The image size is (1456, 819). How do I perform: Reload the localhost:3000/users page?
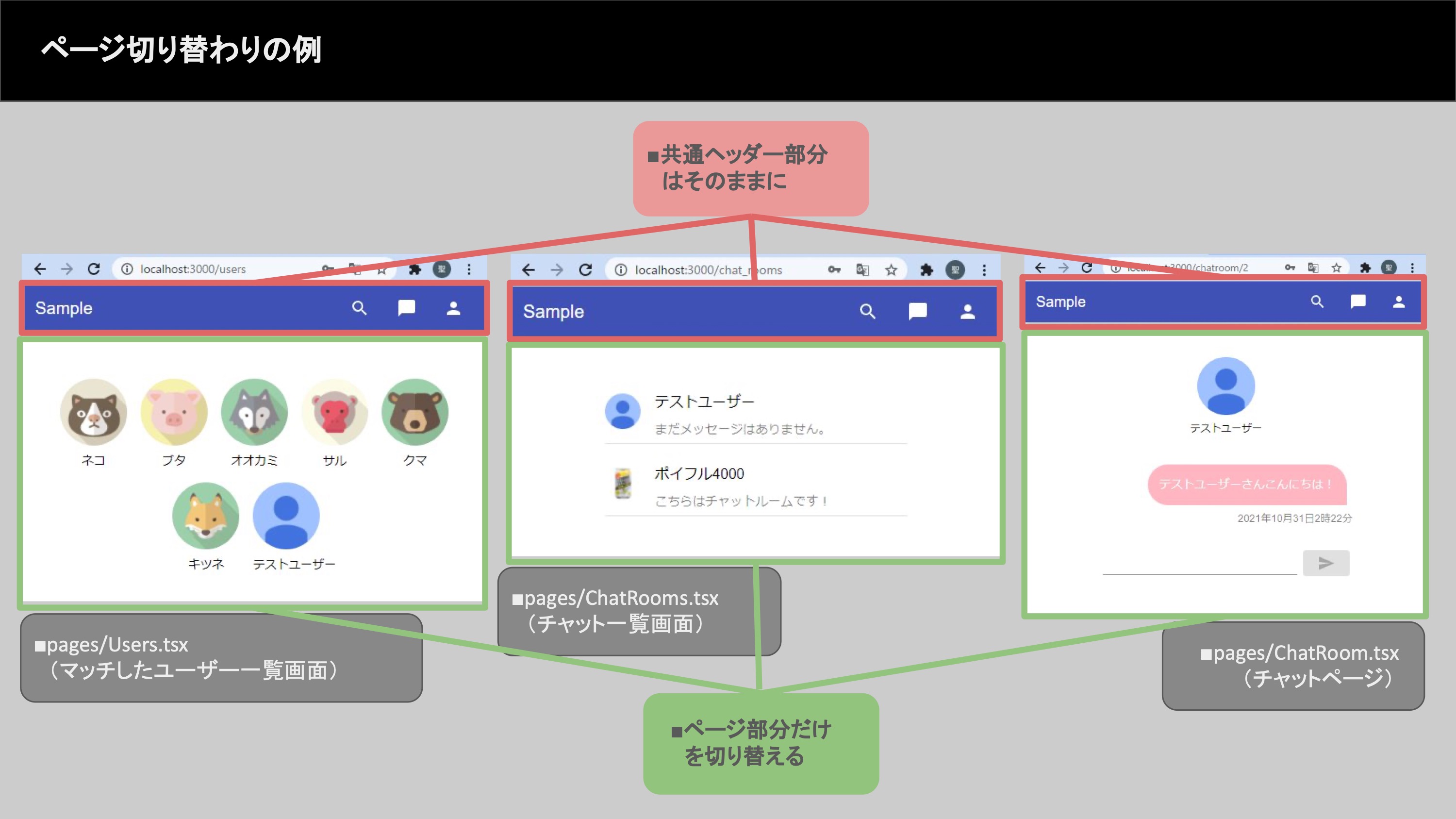click(94, 269)
